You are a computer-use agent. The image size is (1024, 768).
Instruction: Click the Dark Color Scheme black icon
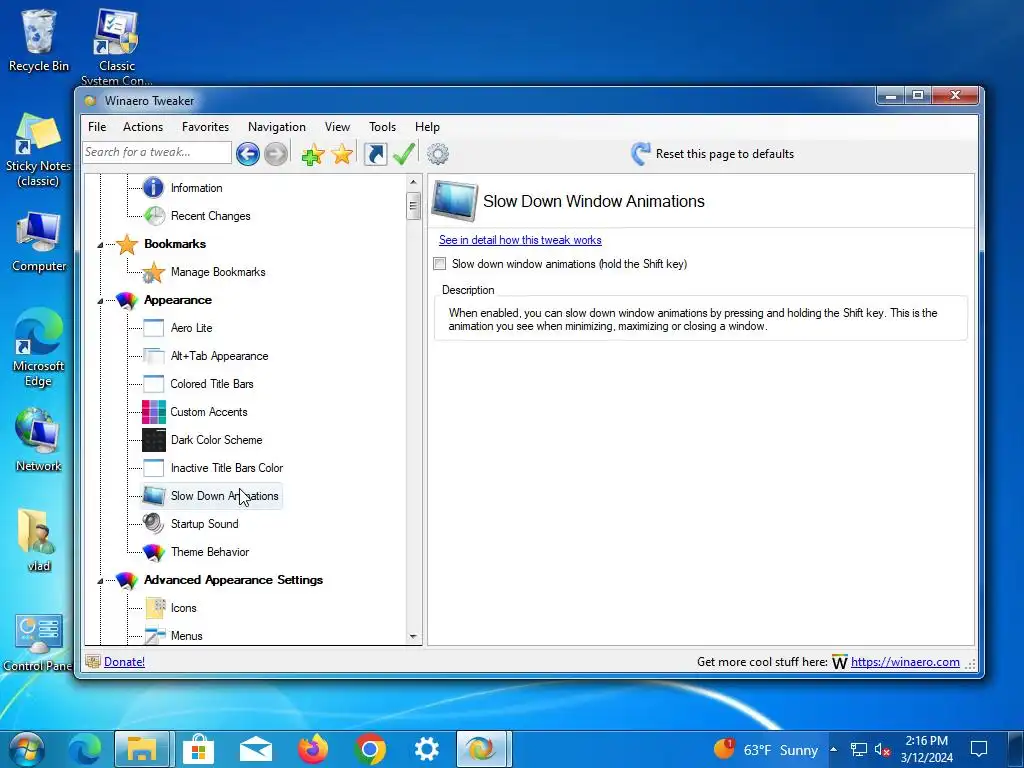(153, 440)
